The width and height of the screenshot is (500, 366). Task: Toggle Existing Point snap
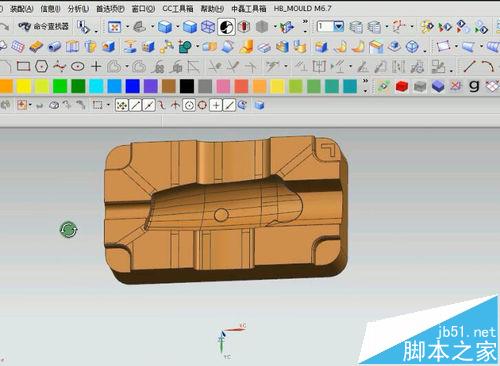click(216, 106)
